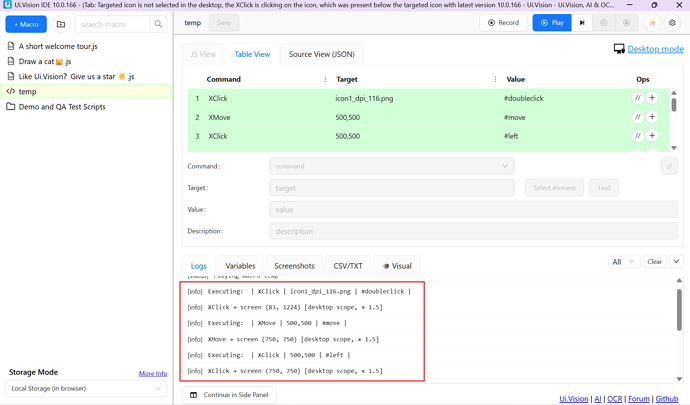Click the second disabled round toolbar icon
This screenshot has height=405, width=690.
(x=627, y=23)
